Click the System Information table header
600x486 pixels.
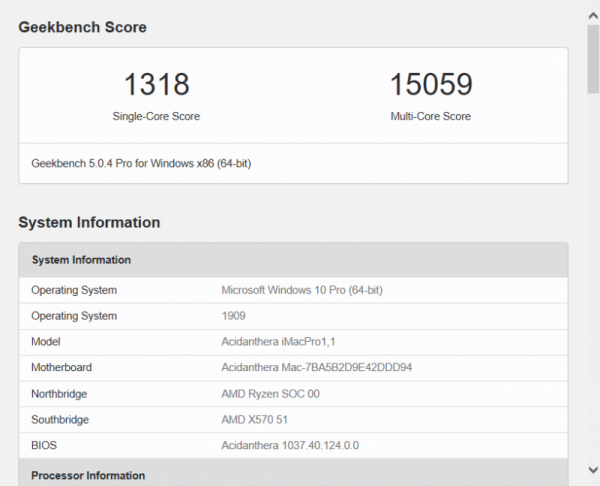pos(293,260)
